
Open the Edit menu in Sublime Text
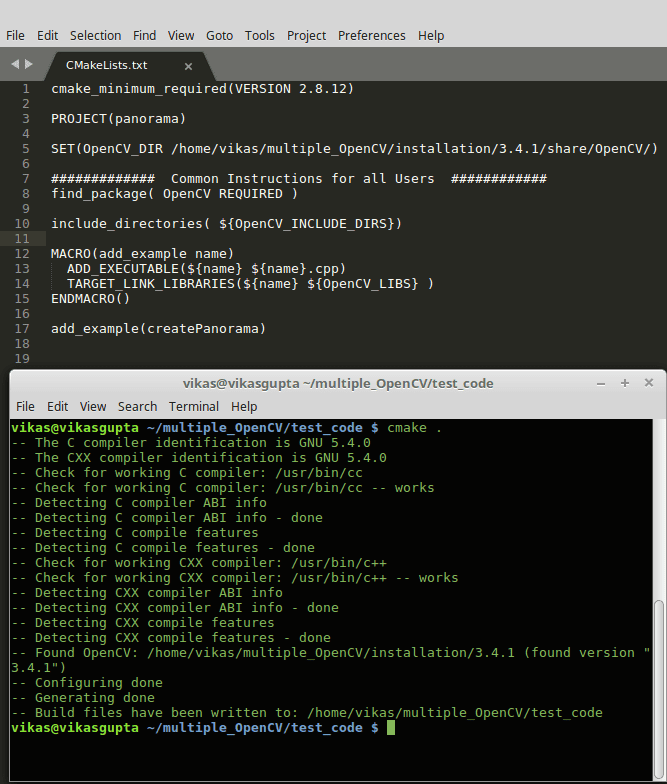click(x=48, y=36)
